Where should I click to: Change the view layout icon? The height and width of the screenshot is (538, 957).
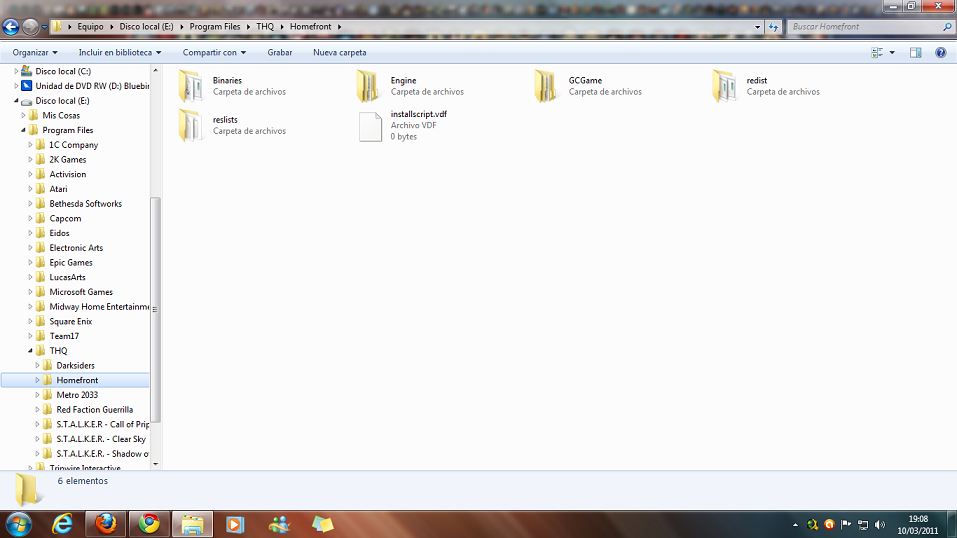877,53
